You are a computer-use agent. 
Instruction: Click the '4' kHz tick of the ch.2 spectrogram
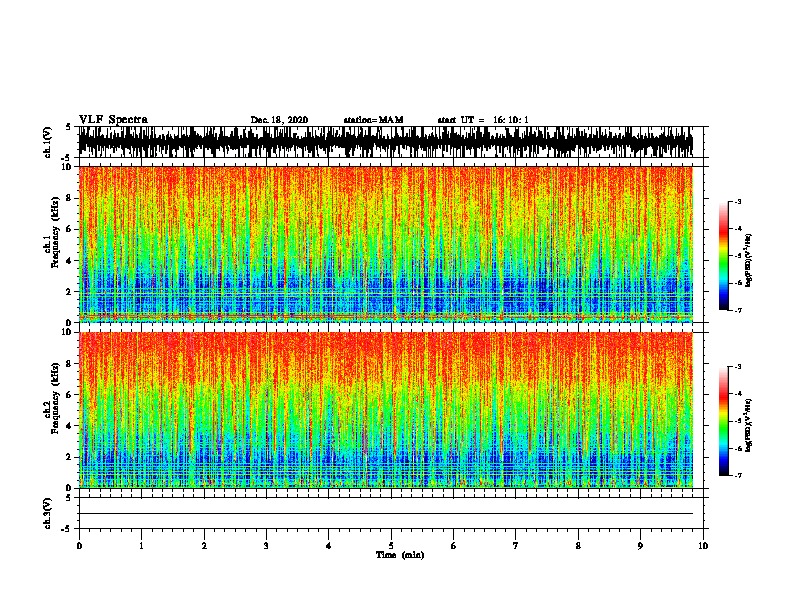pos(69,426)
